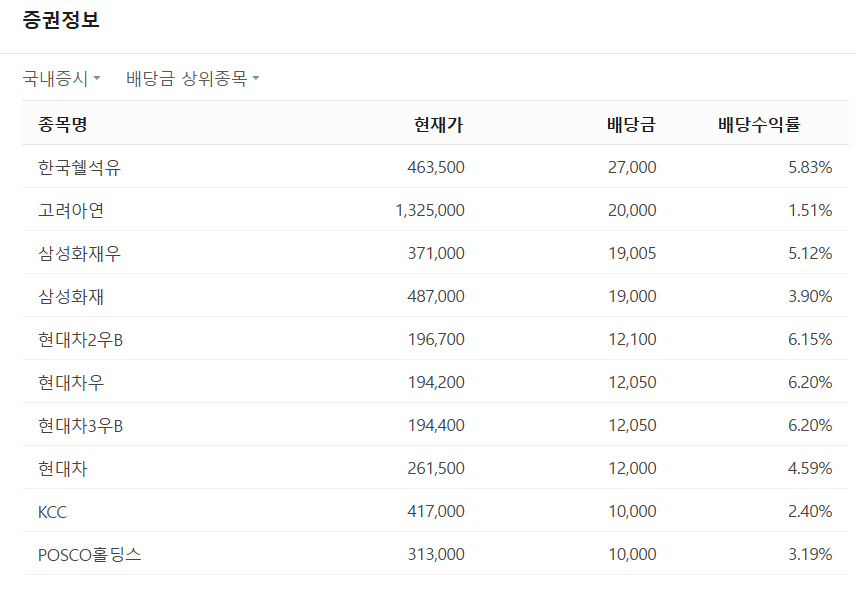The image size is (856, 591).
Task: Select the dividend 27,000
Action: (632, 167)
